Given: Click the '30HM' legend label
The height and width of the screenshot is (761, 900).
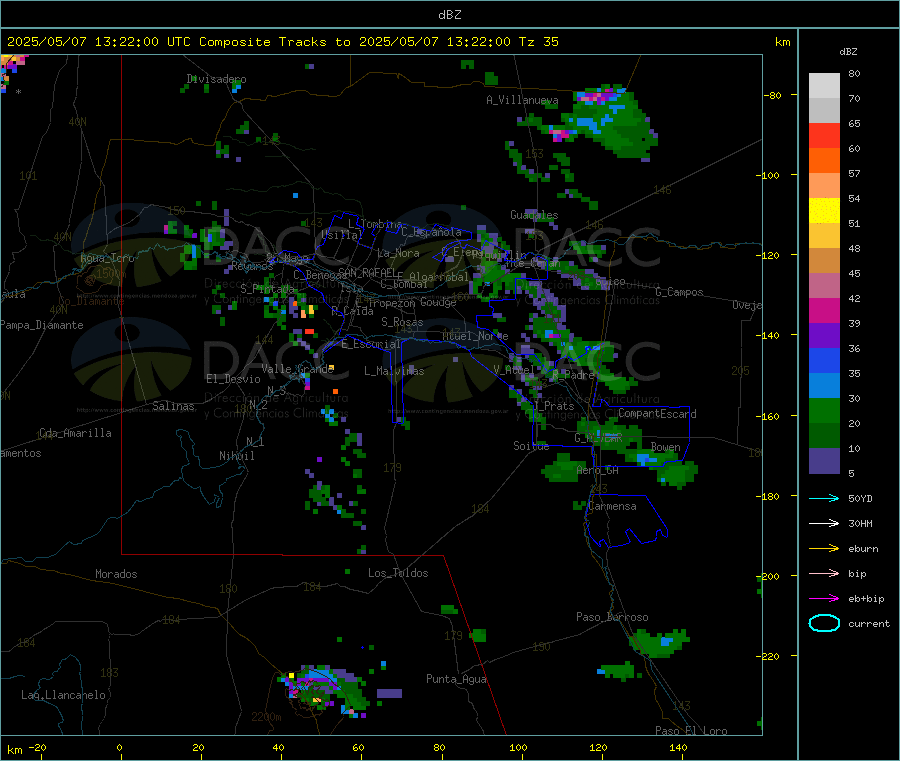Looking at the screenshot, I should 860,523.
